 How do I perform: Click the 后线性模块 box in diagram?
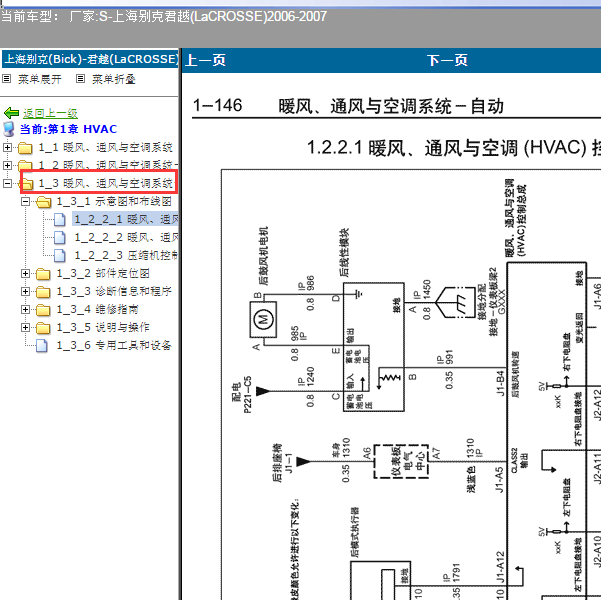point(374,347)
